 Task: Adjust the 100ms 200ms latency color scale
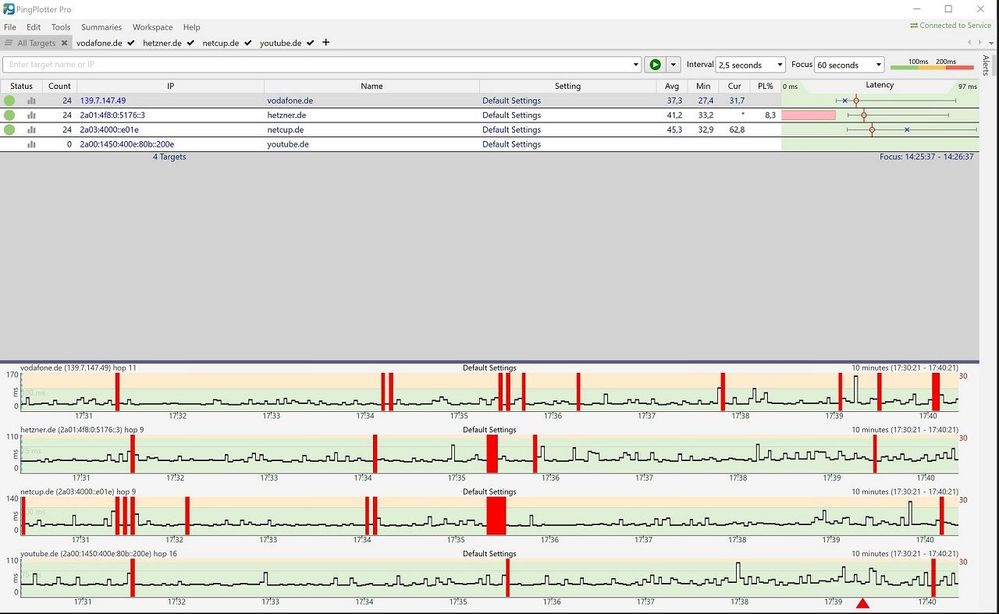[932, 65]
